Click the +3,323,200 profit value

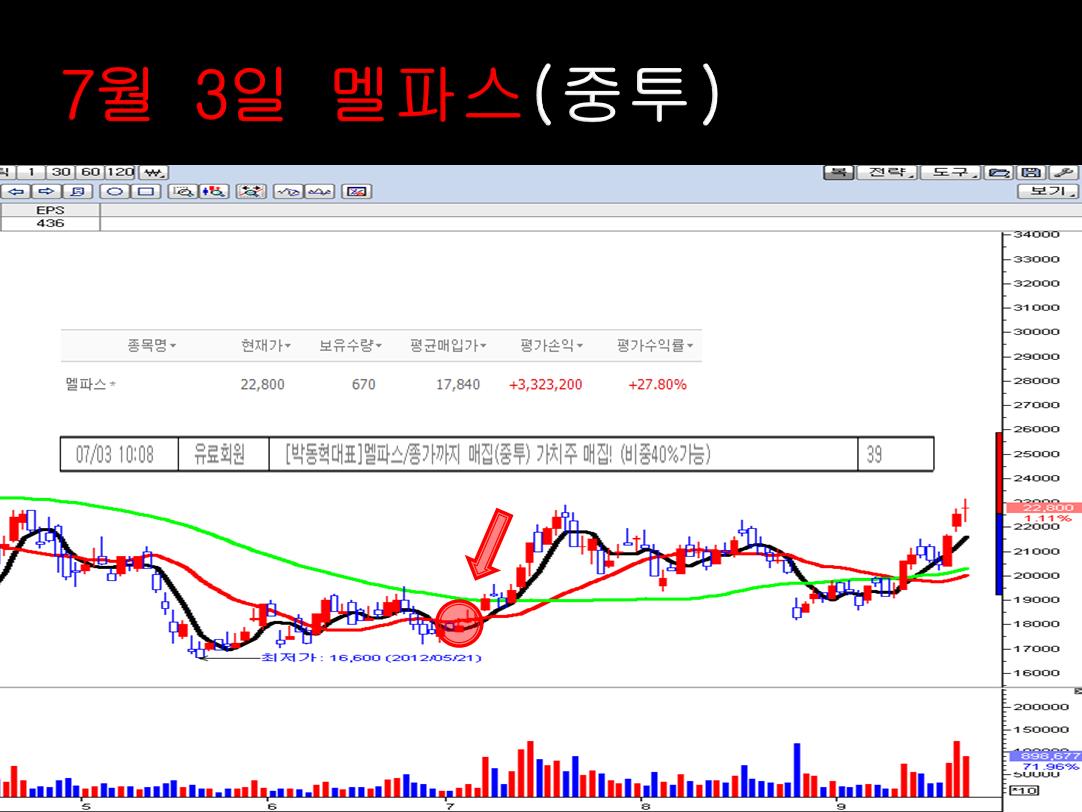click(545, 384)
